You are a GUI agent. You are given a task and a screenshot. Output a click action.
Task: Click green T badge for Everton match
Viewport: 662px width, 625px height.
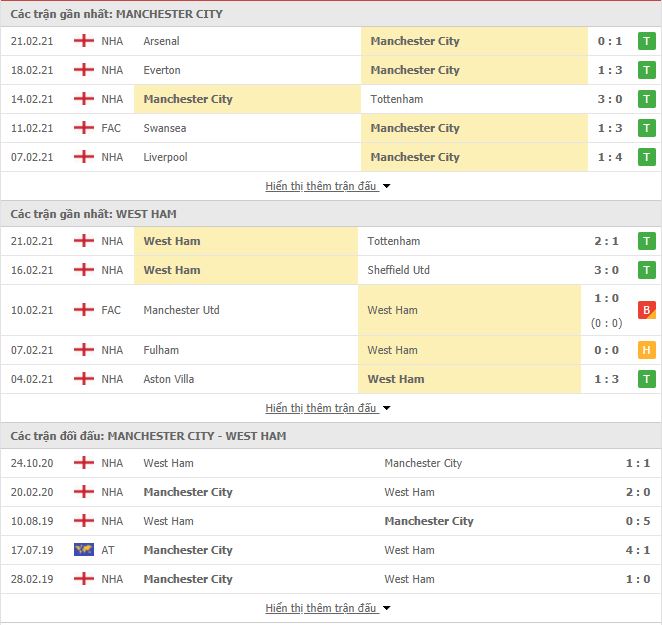(x=646, y=70)
